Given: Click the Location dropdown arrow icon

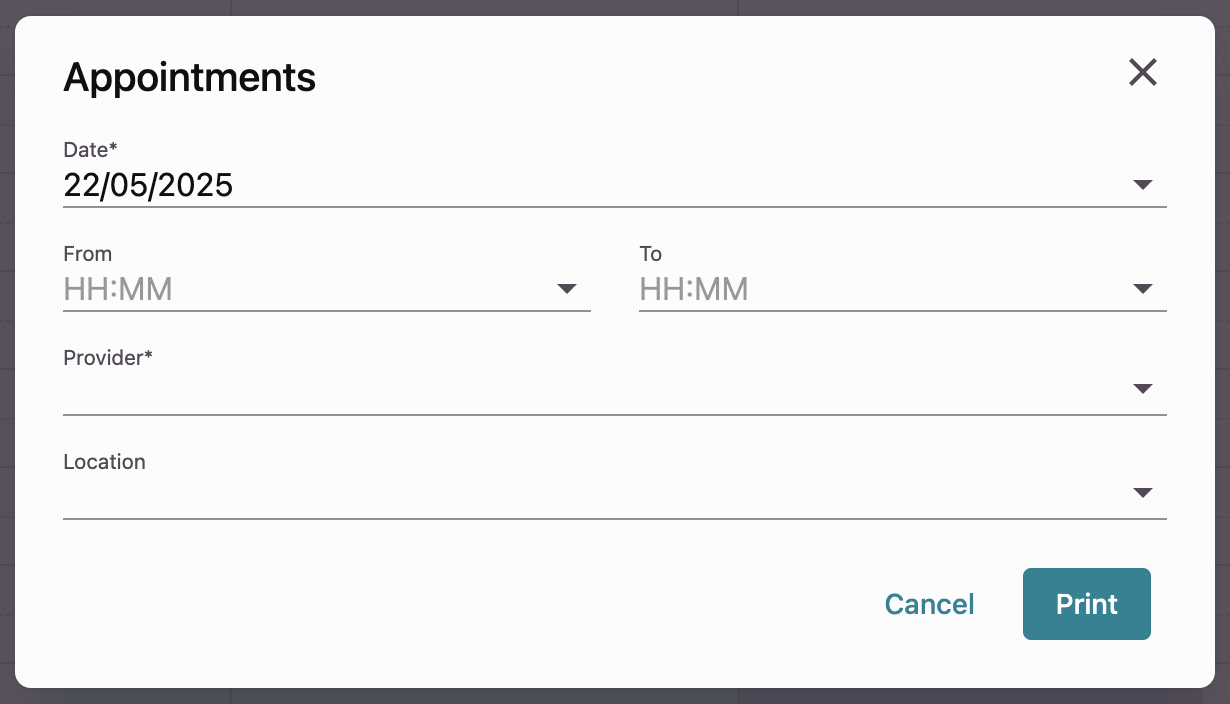Looking at the screenshot, I should click(1142, 492).
